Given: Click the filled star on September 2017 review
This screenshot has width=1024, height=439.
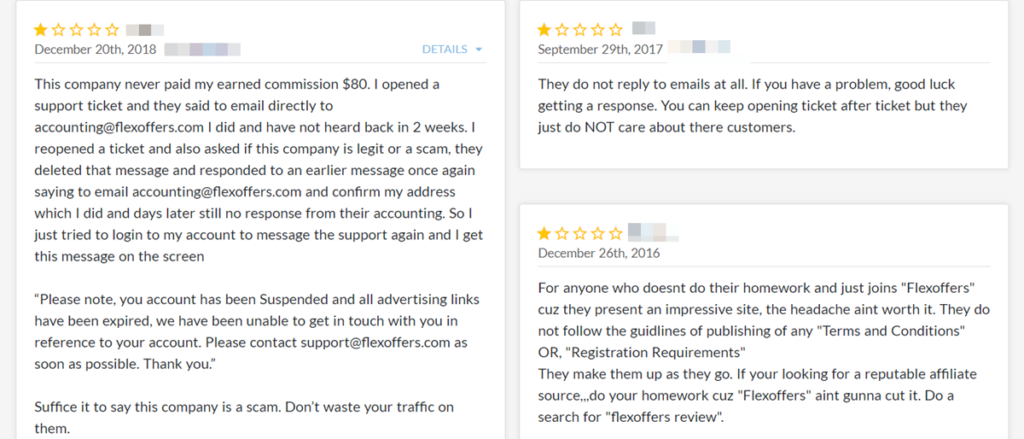Looking at the screenshot, I should pyautogui.click(x=546, y=29).
